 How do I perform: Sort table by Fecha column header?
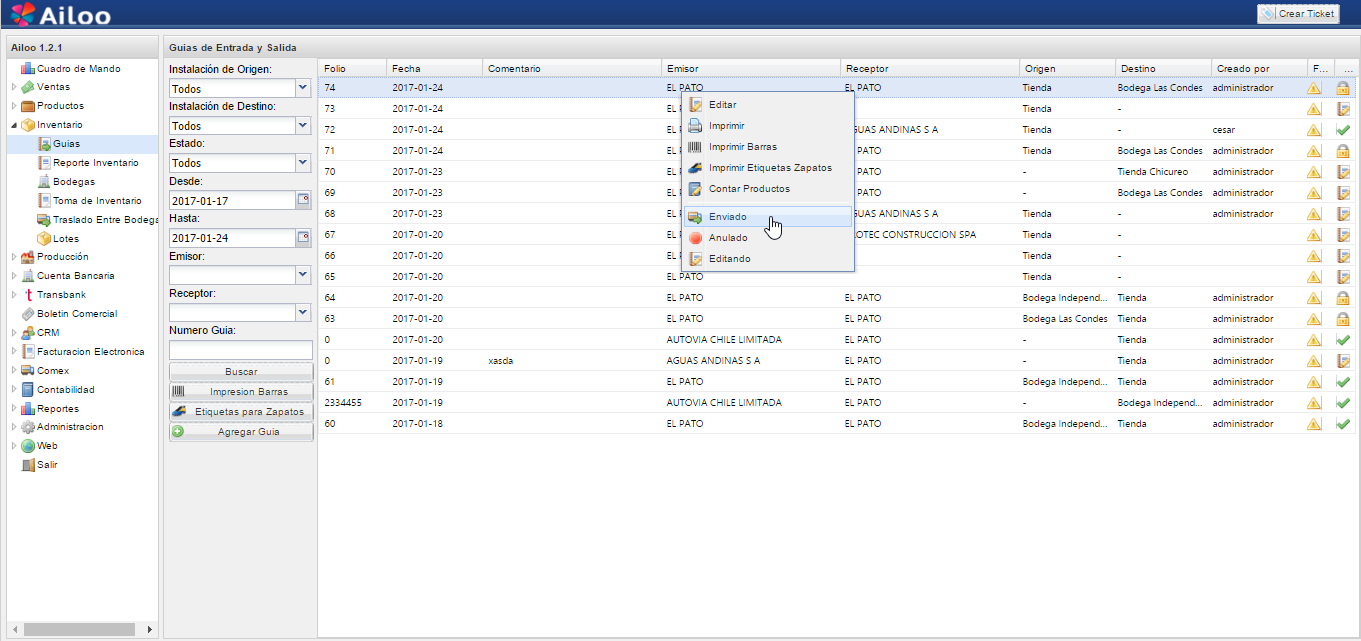point(434,68)
